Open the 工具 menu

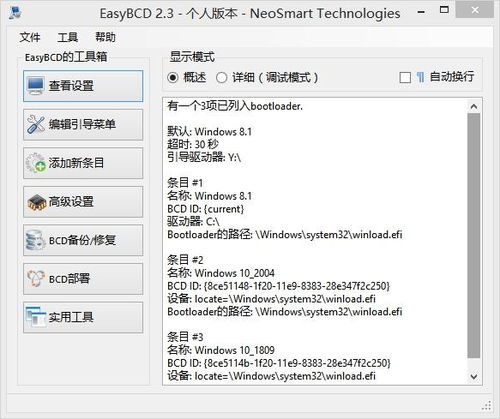click(x=68, y=37)
